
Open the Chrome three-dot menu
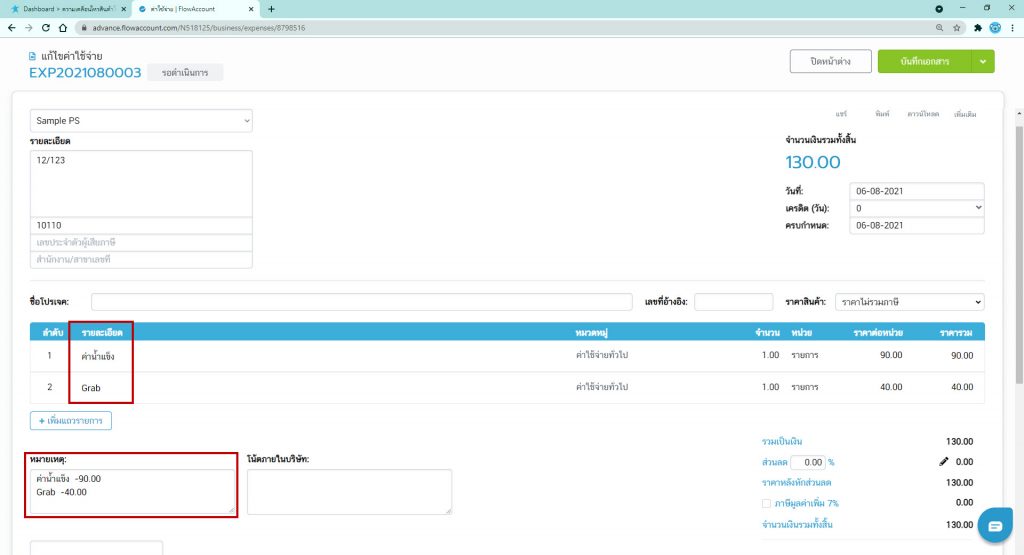tap(1012, 27)
